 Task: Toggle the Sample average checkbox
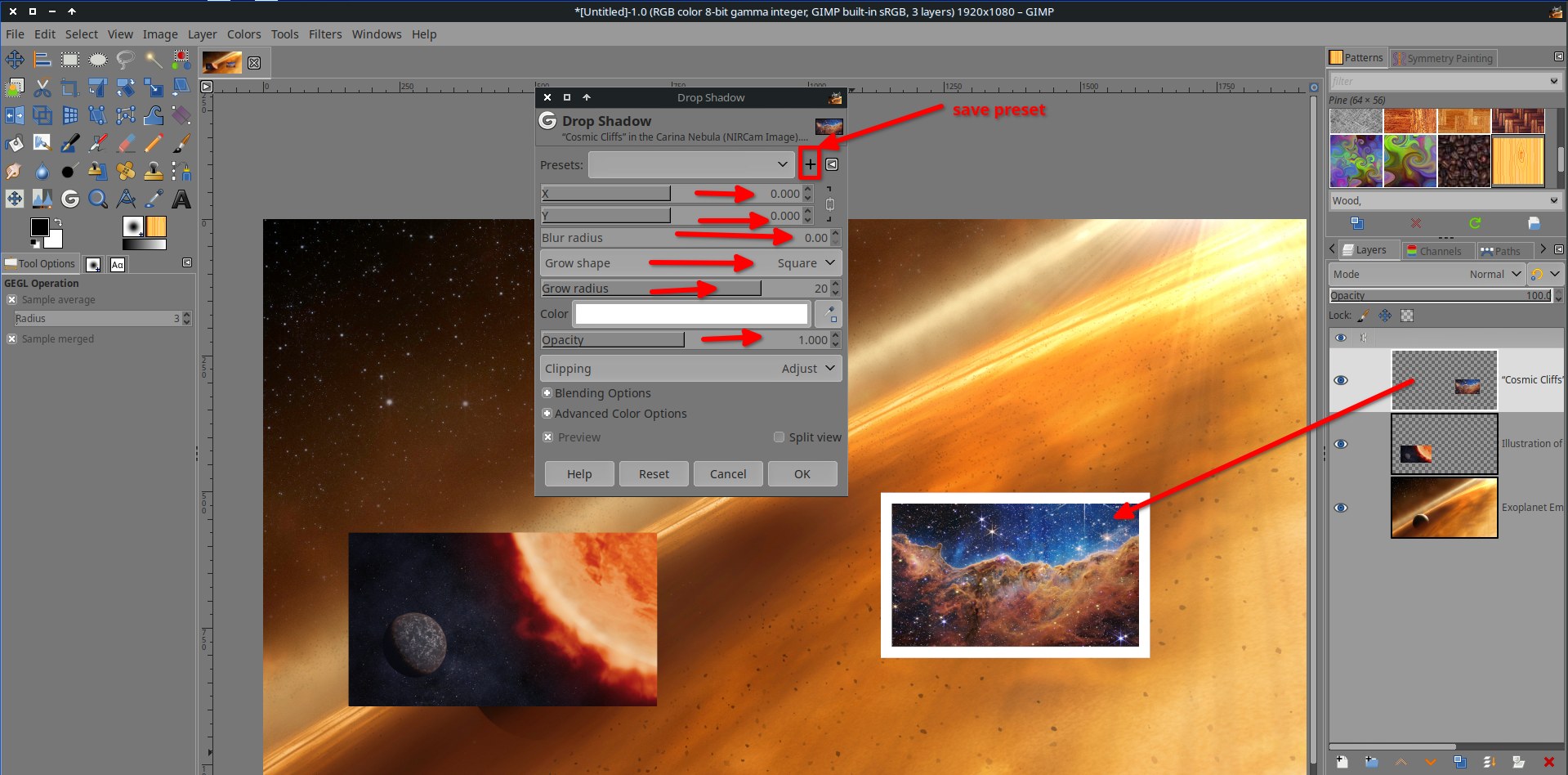pos(11,300)
